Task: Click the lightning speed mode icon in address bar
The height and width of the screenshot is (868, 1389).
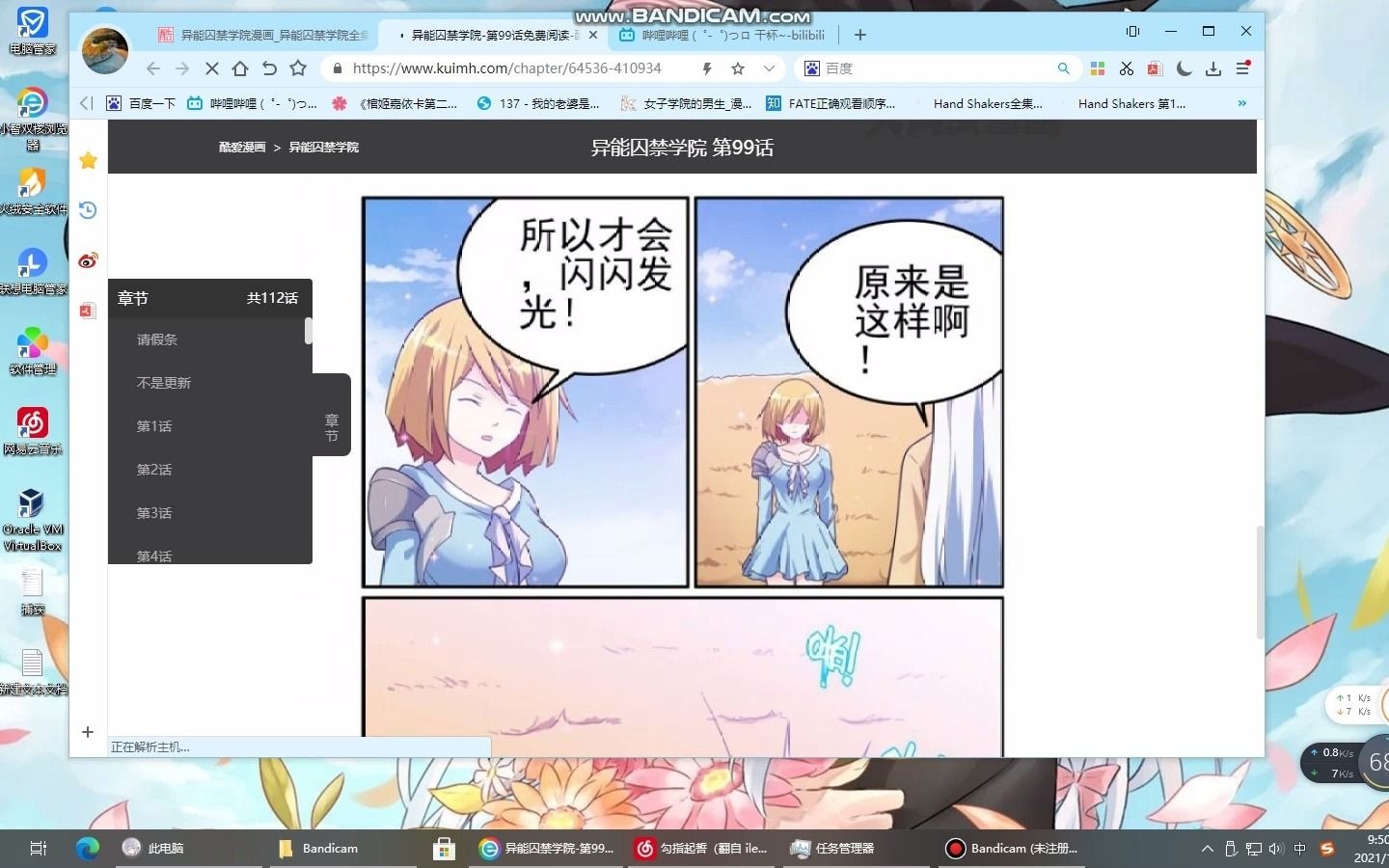Action: click(x=708, y=68)
